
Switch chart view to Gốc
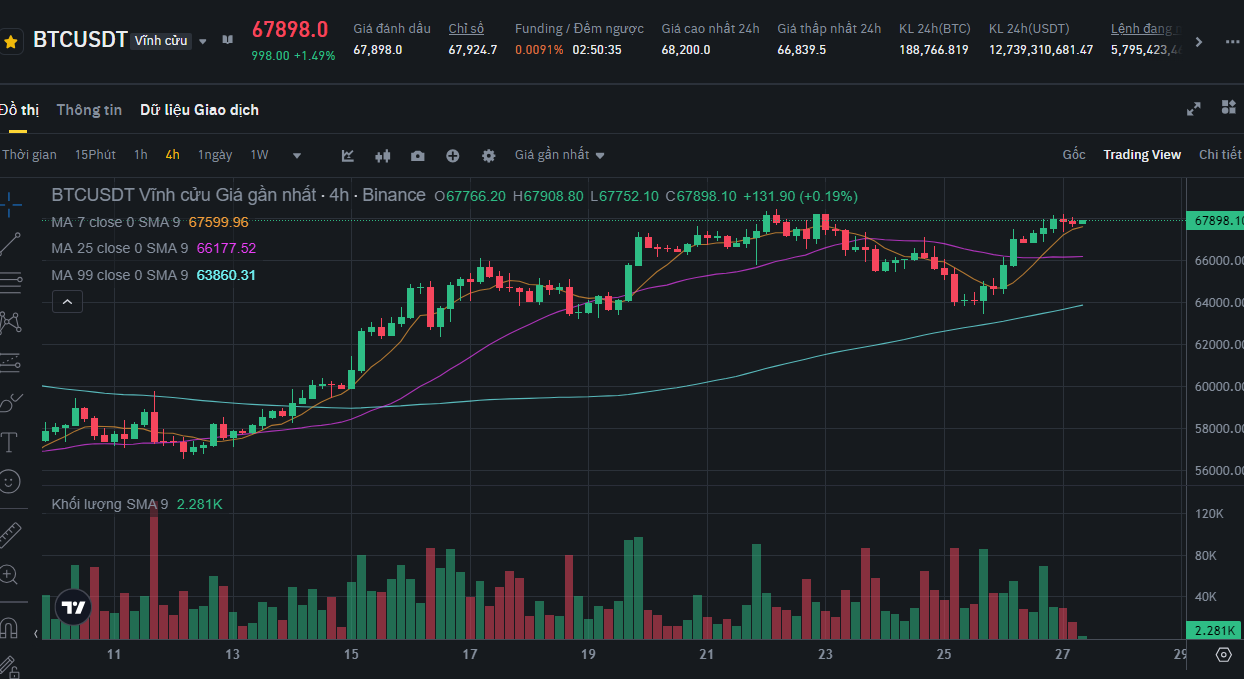coord(1073,155)
